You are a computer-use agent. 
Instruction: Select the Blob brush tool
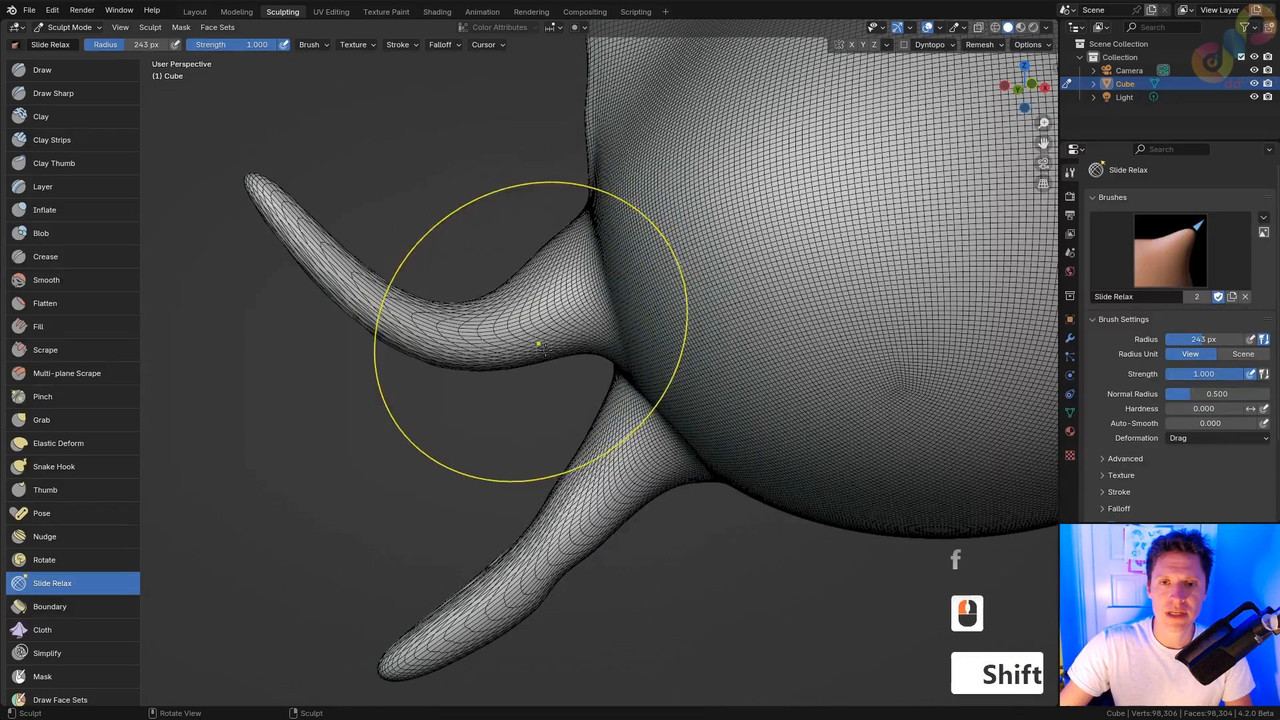tap(72, 233)
